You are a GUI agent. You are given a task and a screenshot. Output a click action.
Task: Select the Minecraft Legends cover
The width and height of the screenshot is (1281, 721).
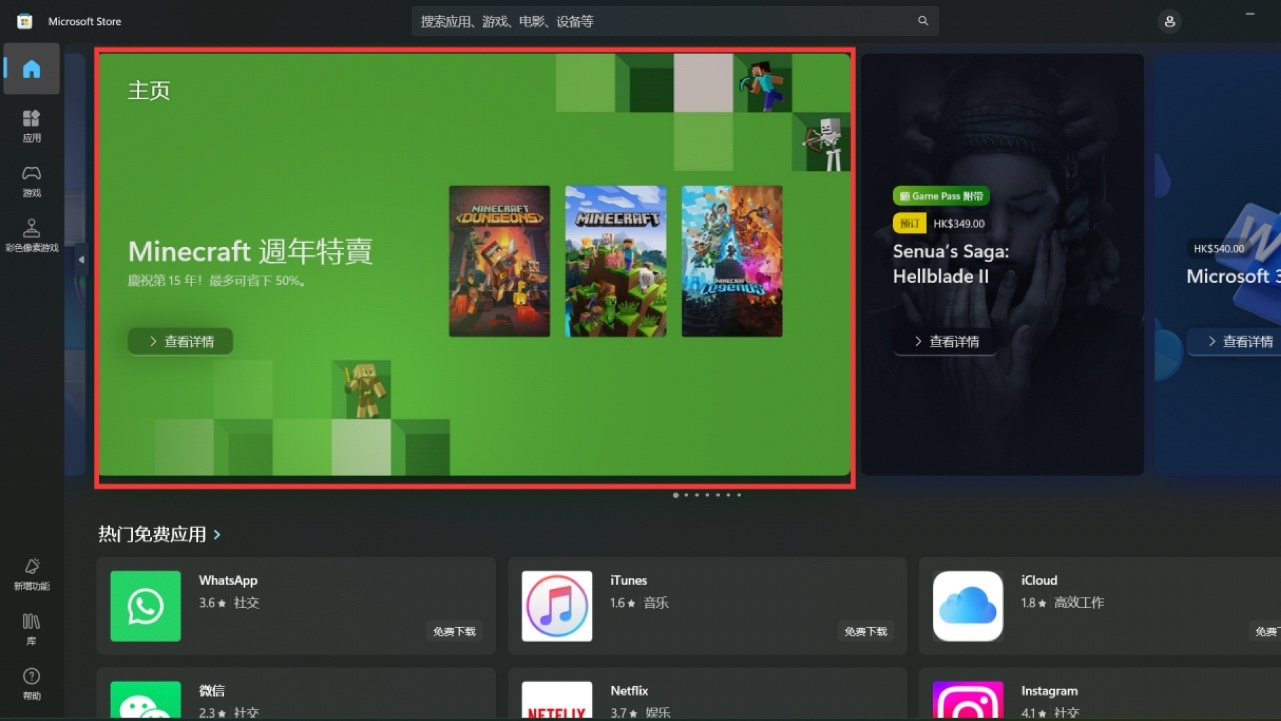732,261
